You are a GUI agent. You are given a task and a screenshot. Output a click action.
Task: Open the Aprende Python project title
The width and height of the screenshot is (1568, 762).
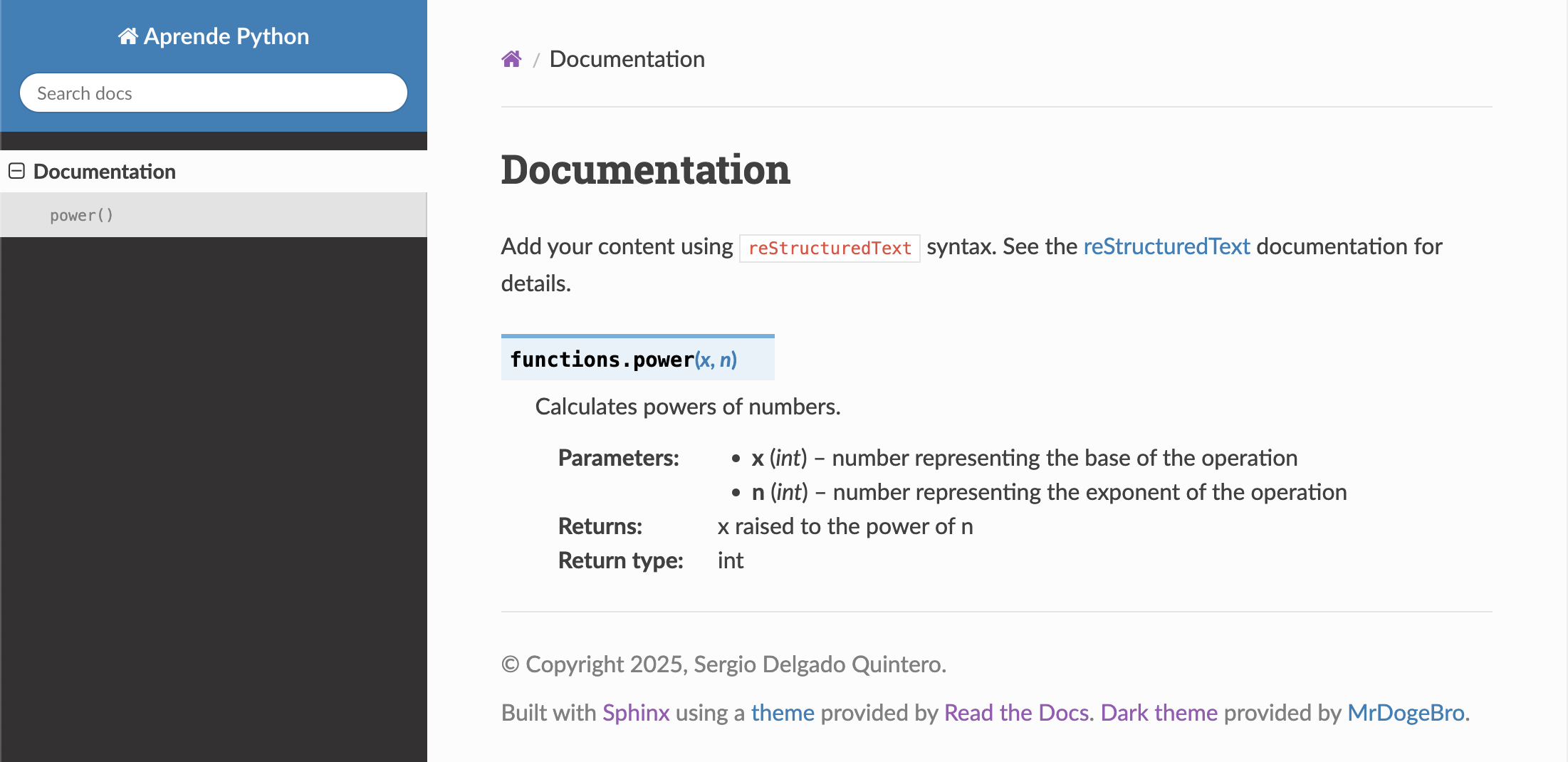[x=226, y=36]
